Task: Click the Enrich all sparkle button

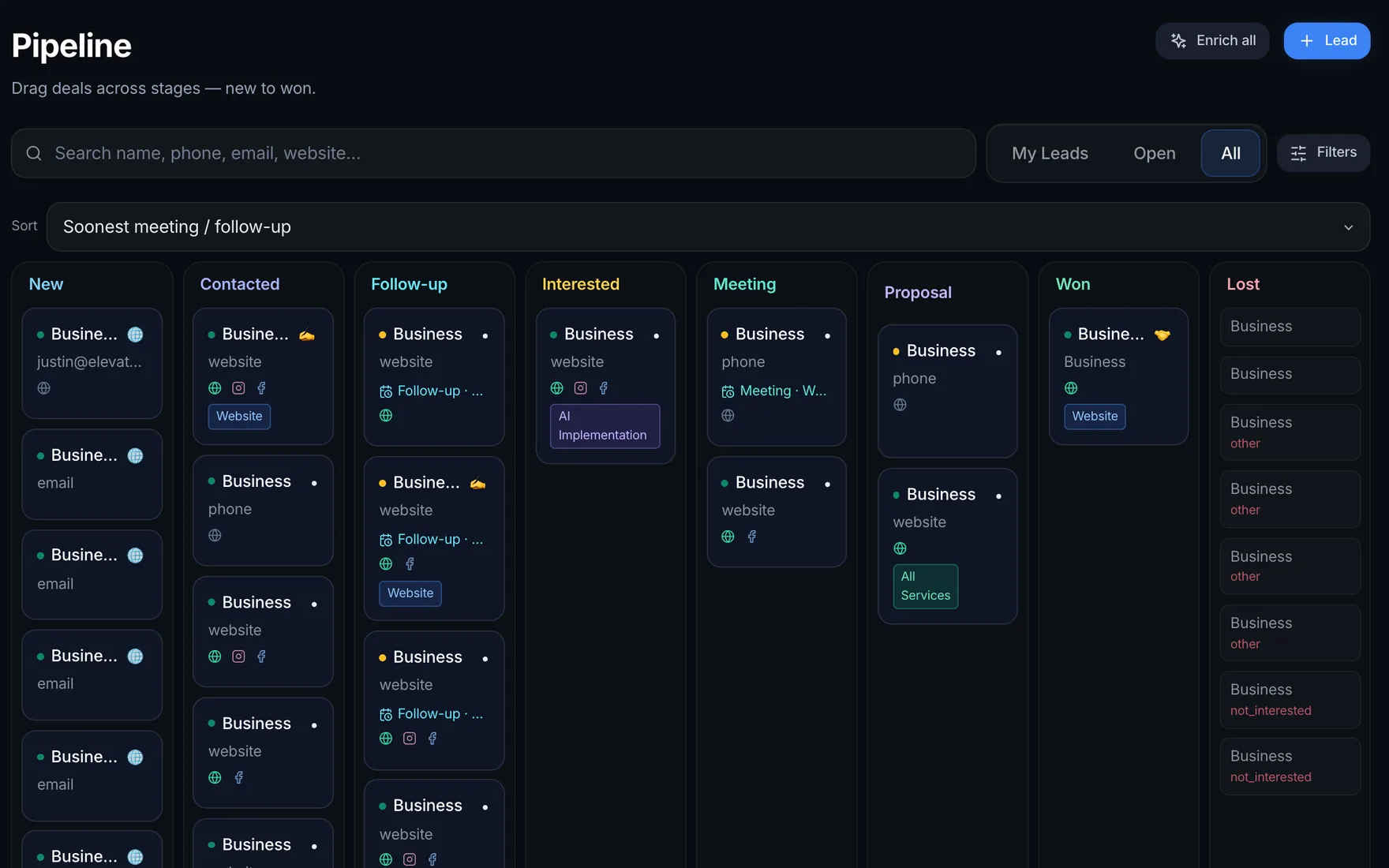Action: point(1212,40)
